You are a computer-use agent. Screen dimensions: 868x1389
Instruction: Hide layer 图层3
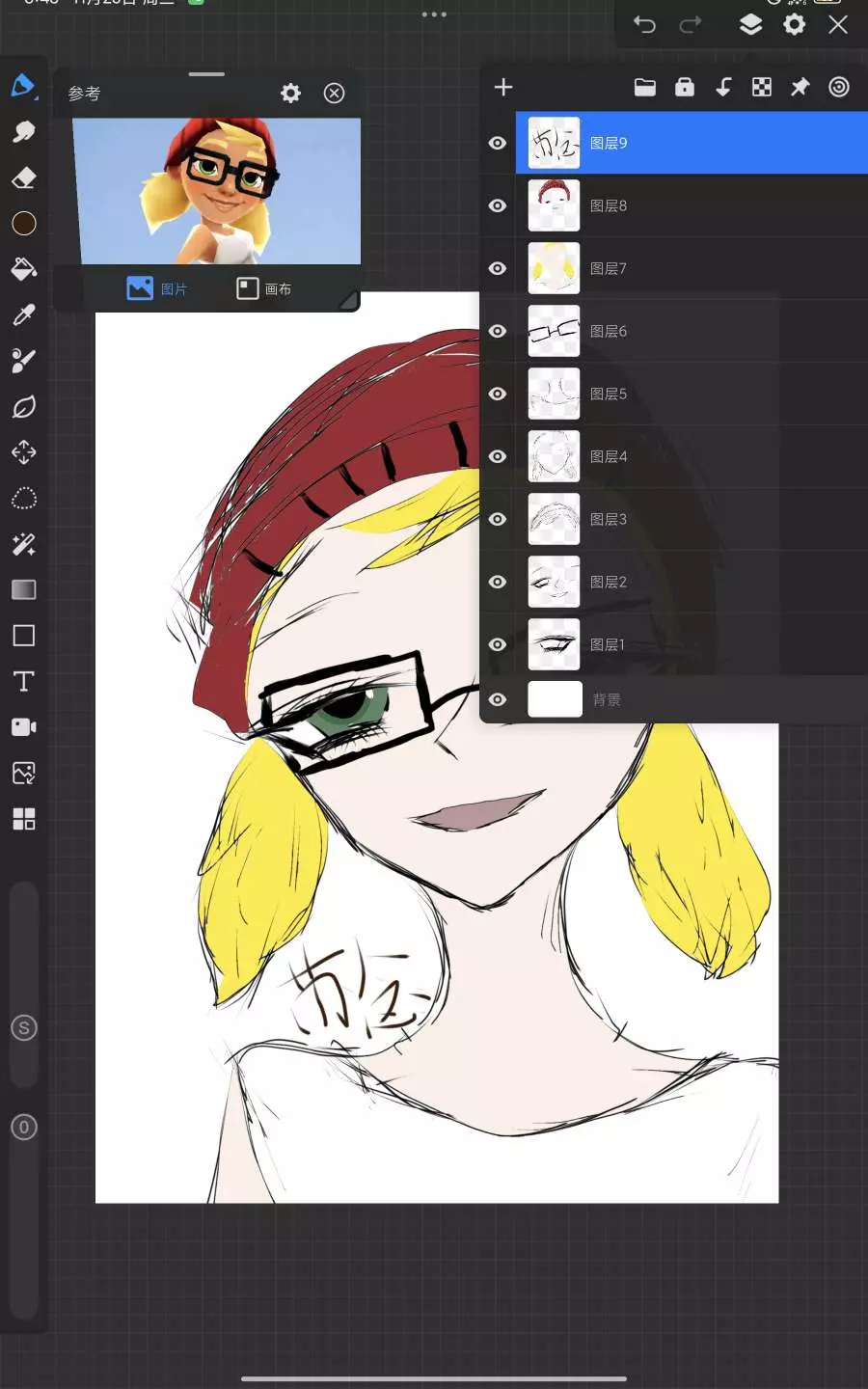(498, 519)
